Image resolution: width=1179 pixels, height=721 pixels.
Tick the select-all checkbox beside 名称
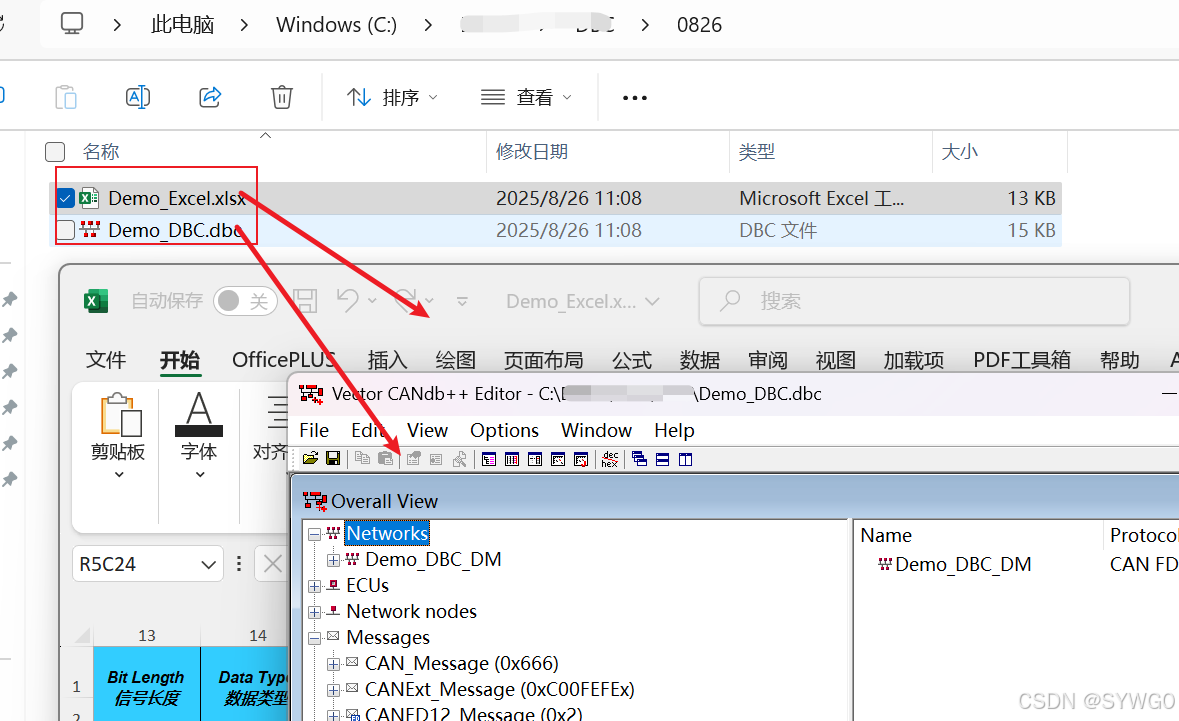coord(55,152)
